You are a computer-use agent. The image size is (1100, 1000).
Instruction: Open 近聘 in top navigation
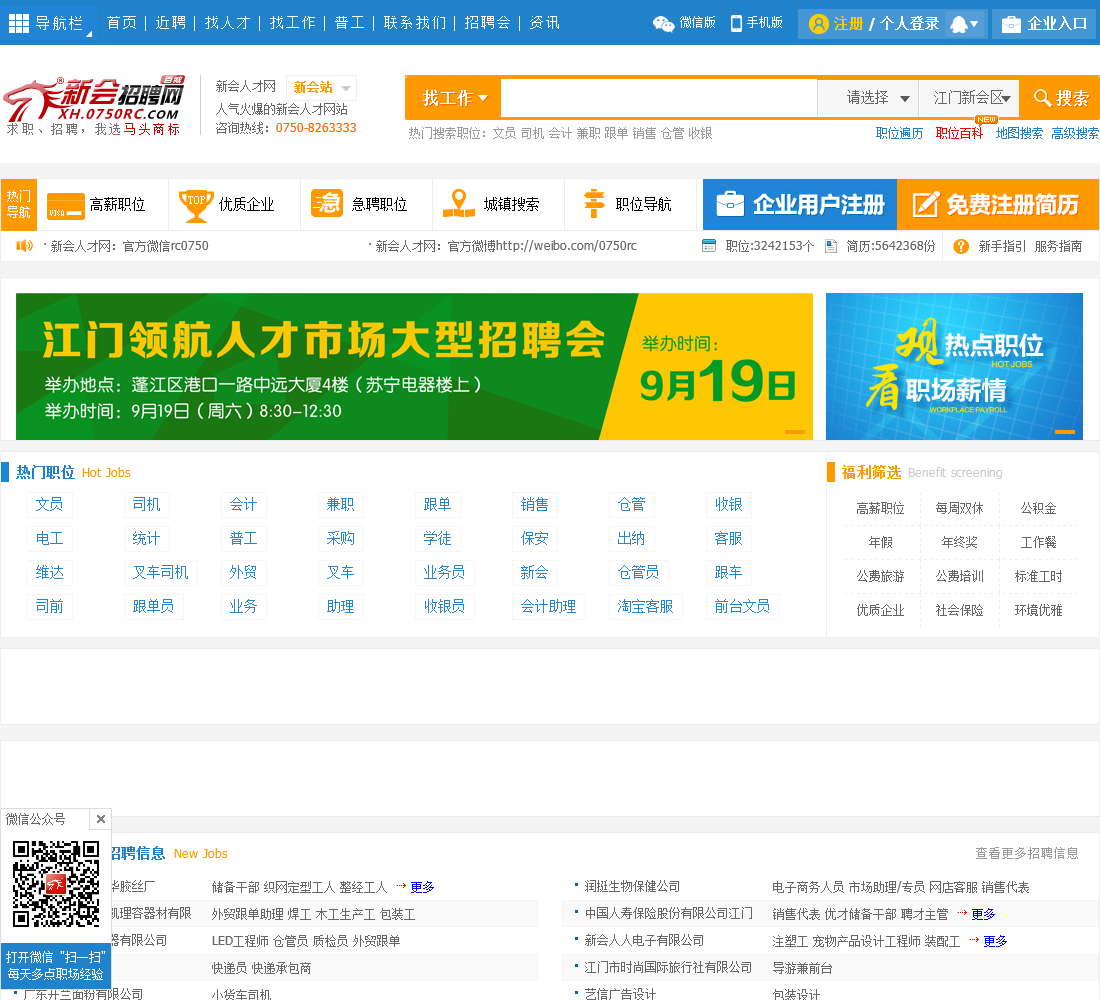point(170,23)
